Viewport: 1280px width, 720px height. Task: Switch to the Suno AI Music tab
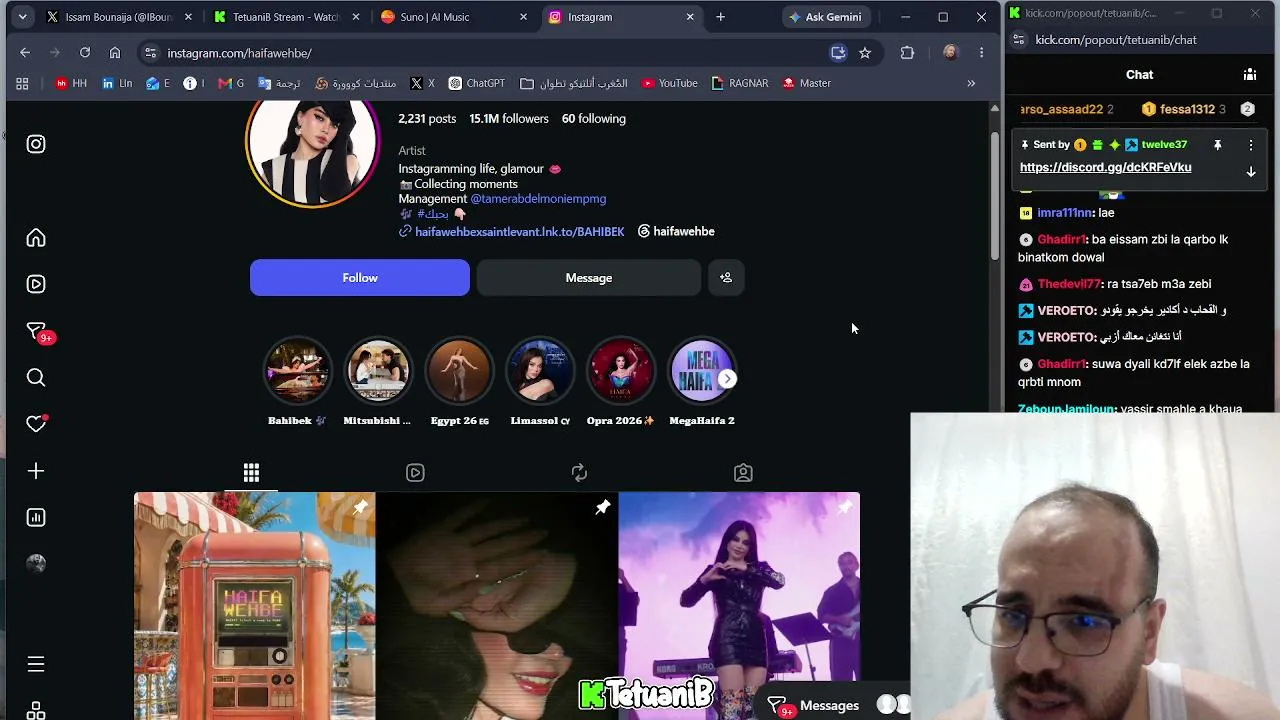pyautogui.click(x=454, y=17)
